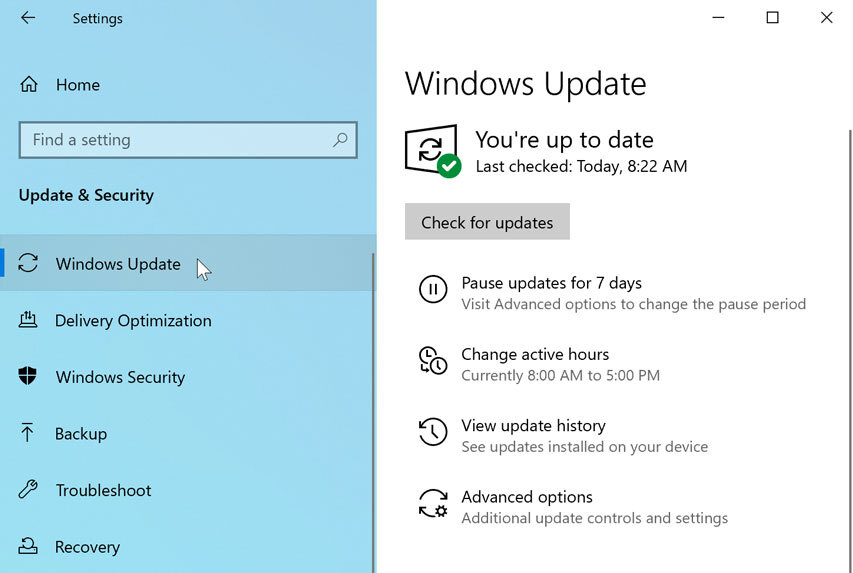The width and height of the screenshot is (853, 573).
Task: Click the Windows Update sync arrows icon
Action: pyautogui.click(x=28, y=263)
